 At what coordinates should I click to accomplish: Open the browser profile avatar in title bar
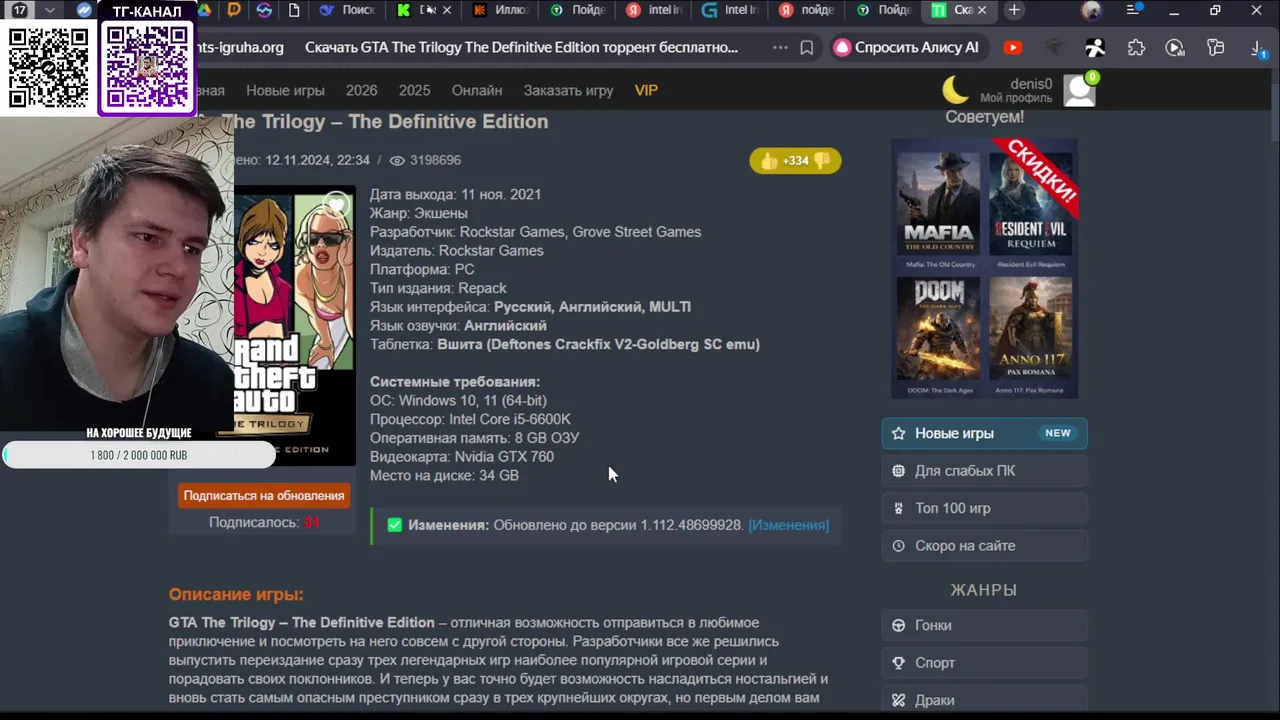[1091, 11]
